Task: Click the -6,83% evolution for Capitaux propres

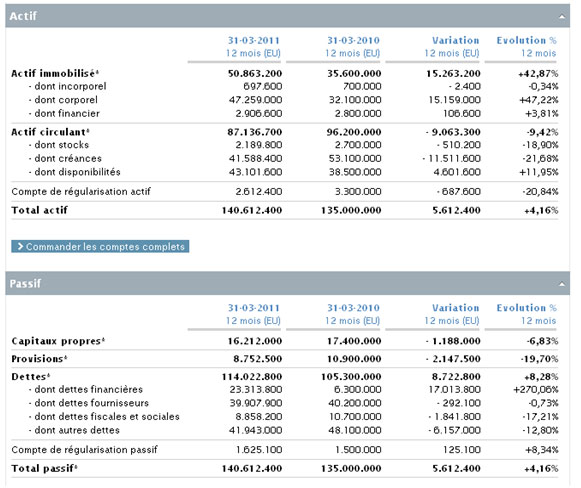Action: (542, 341)
